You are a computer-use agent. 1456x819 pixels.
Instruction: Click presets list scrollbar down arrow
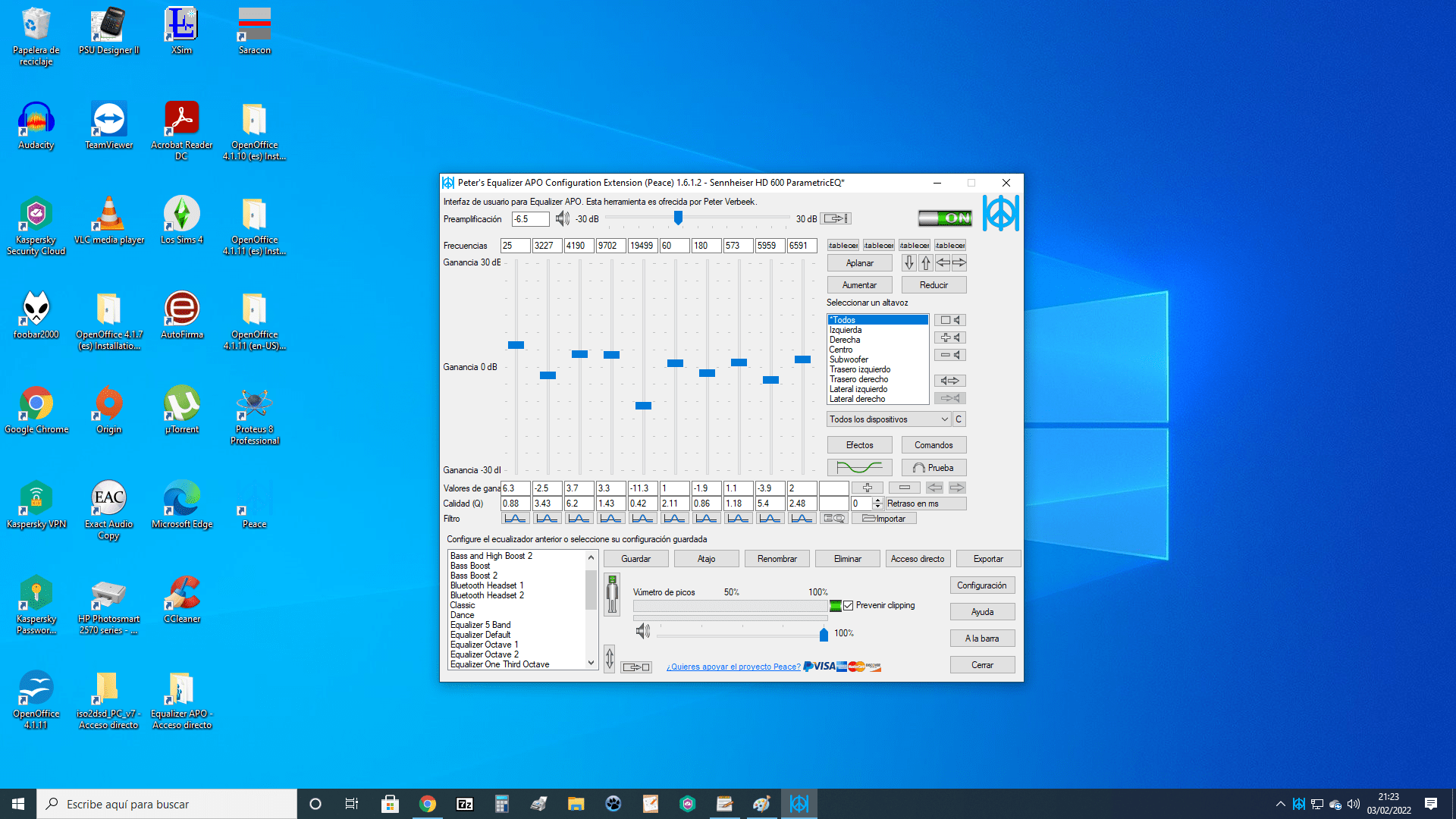(591, 664)
